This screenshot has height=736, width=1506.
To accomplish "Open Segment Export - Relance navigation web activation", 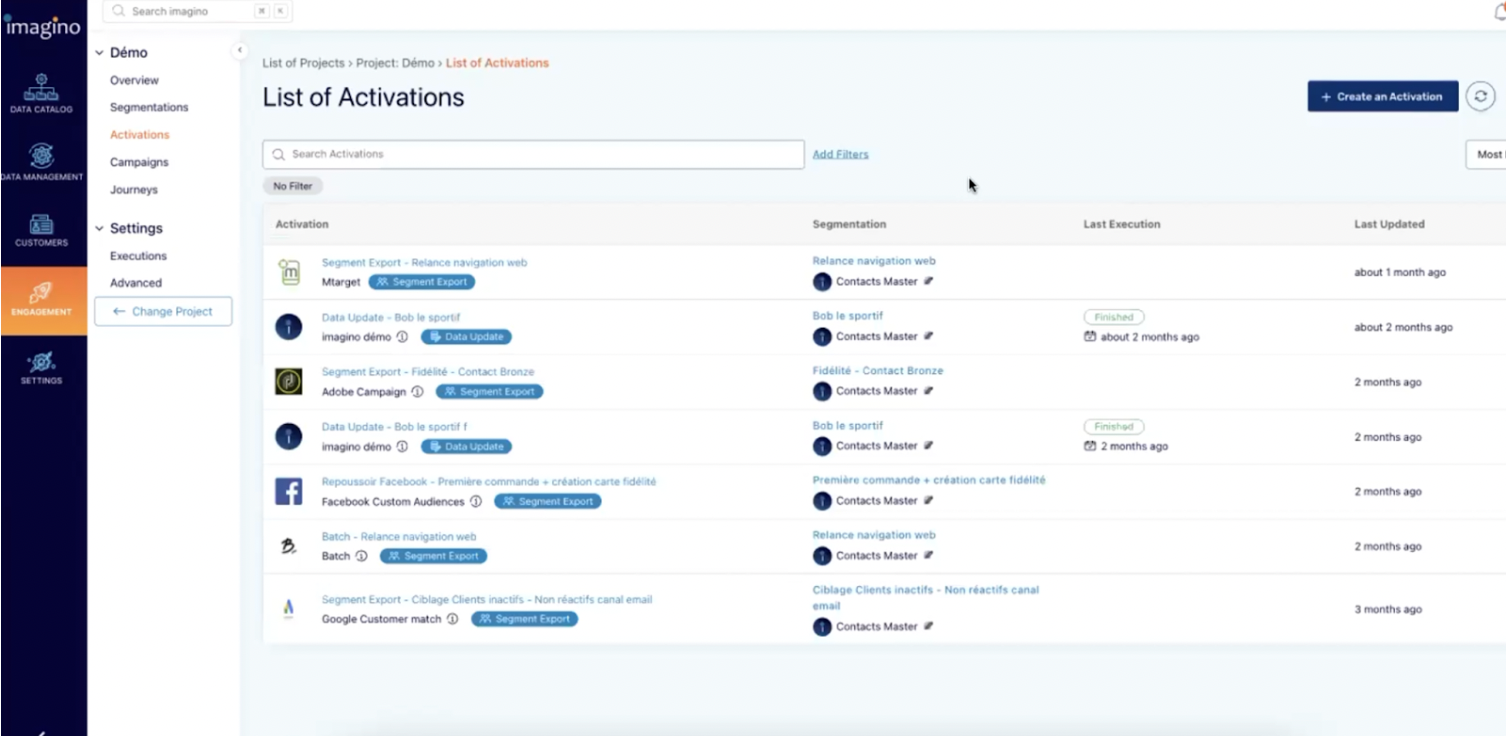I will point(424,262).
